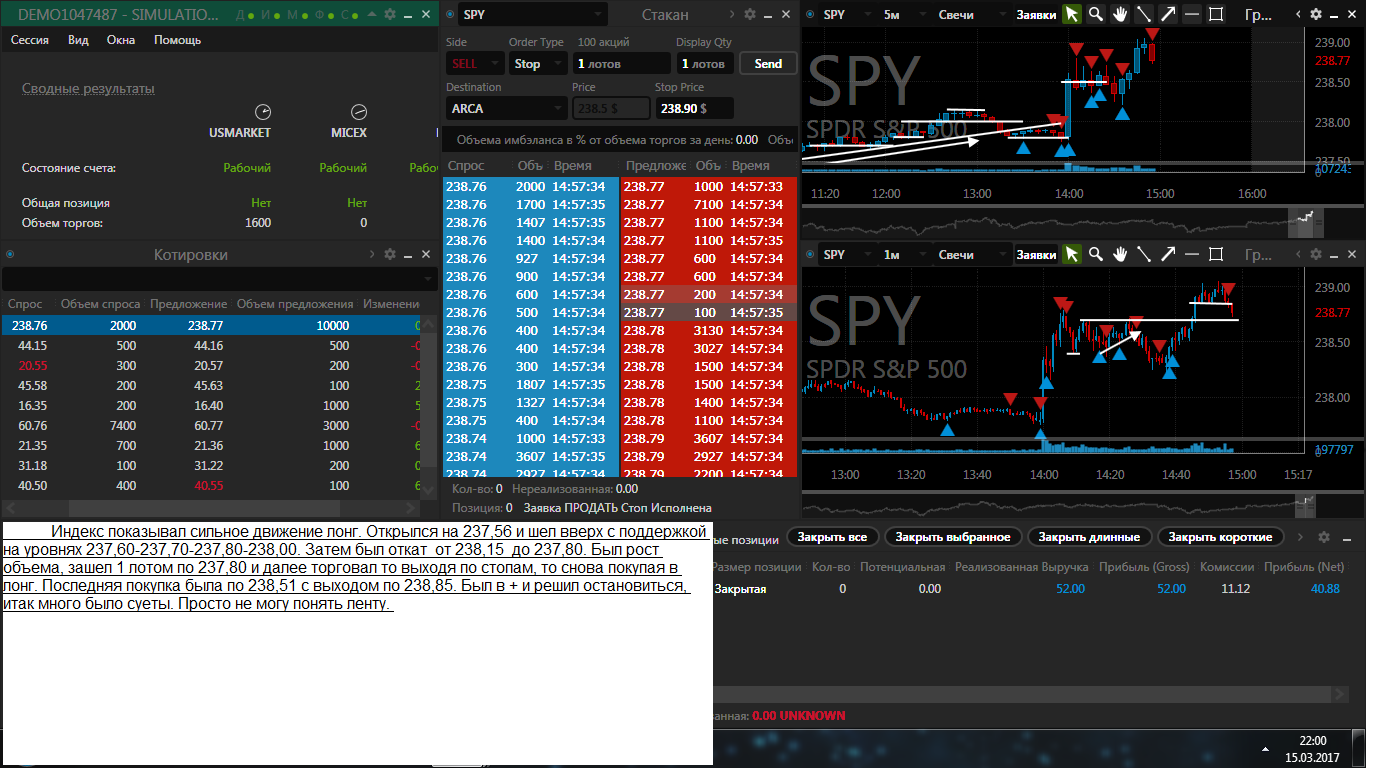Open the Side SELL dropdown
Viewport: 1382px width, 768px height.
pyautogui.click(x=474, y=63)
